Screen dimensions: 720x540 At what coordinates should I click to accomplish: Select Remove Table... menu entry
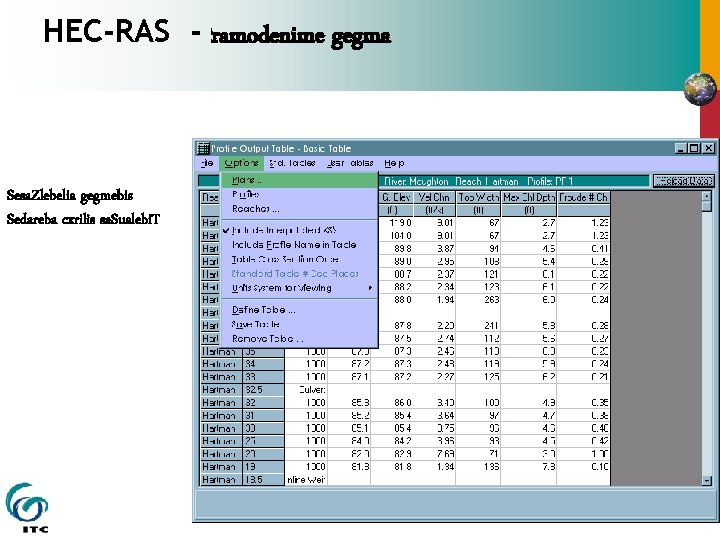(x=299, y=339)
